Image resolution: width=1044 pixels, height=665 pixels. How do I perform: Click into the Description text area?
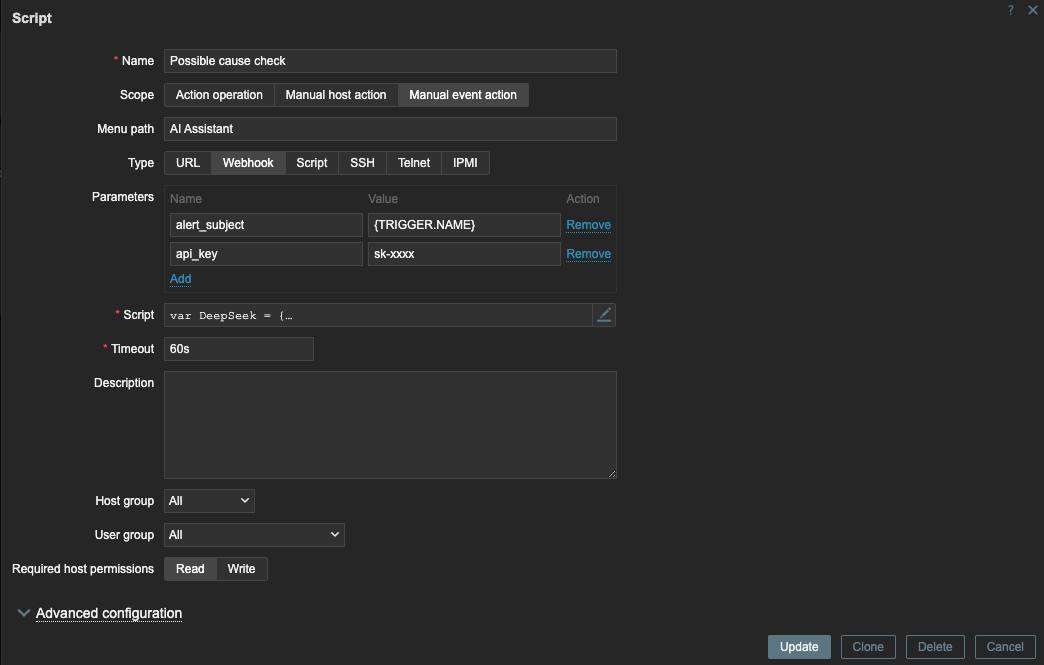390,425
